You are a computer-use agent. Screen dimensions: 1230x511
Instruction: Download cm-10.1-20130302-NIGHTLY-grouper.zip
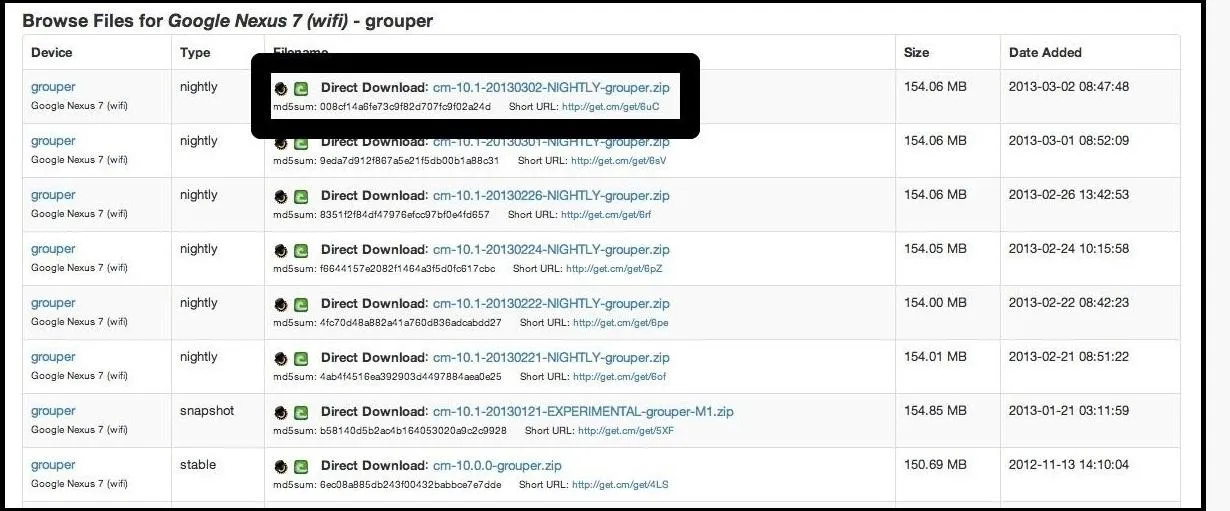pos(551,87)
